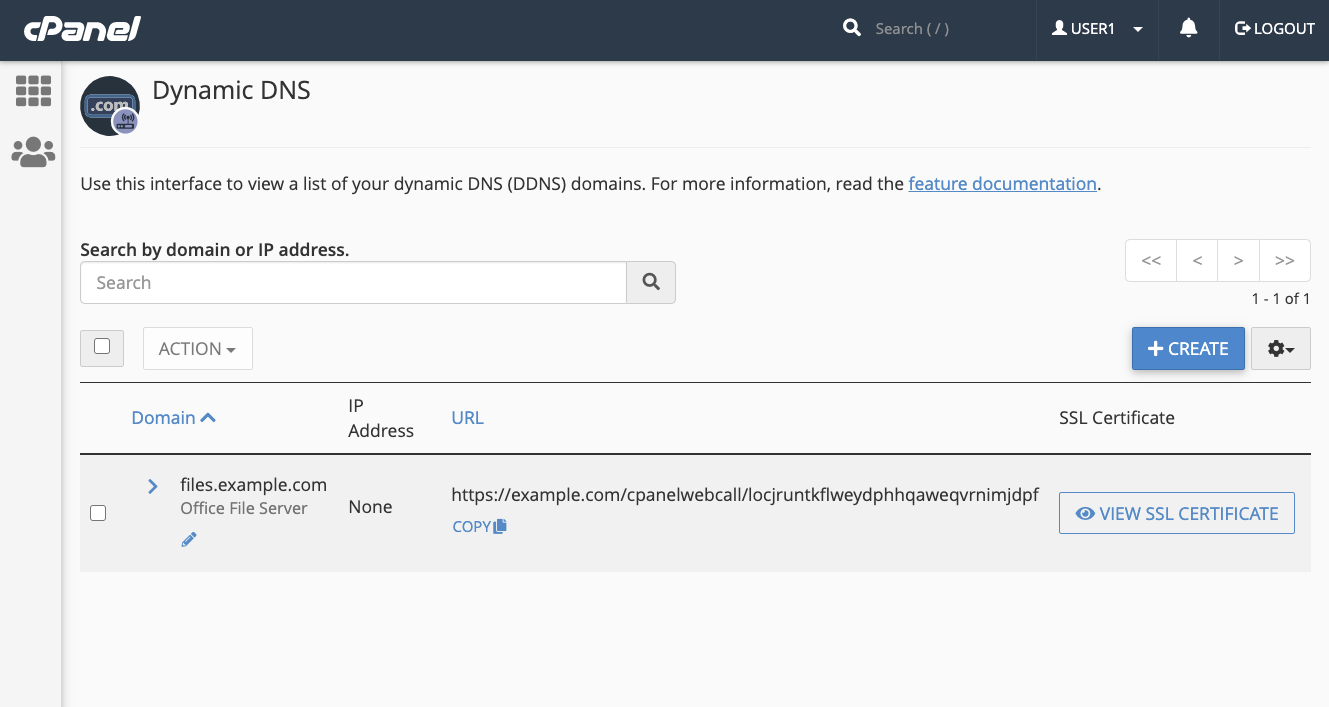Open the feature documentation link
The width and height of the screenshot is (1329, 707).
click(x=1002, y=183)
